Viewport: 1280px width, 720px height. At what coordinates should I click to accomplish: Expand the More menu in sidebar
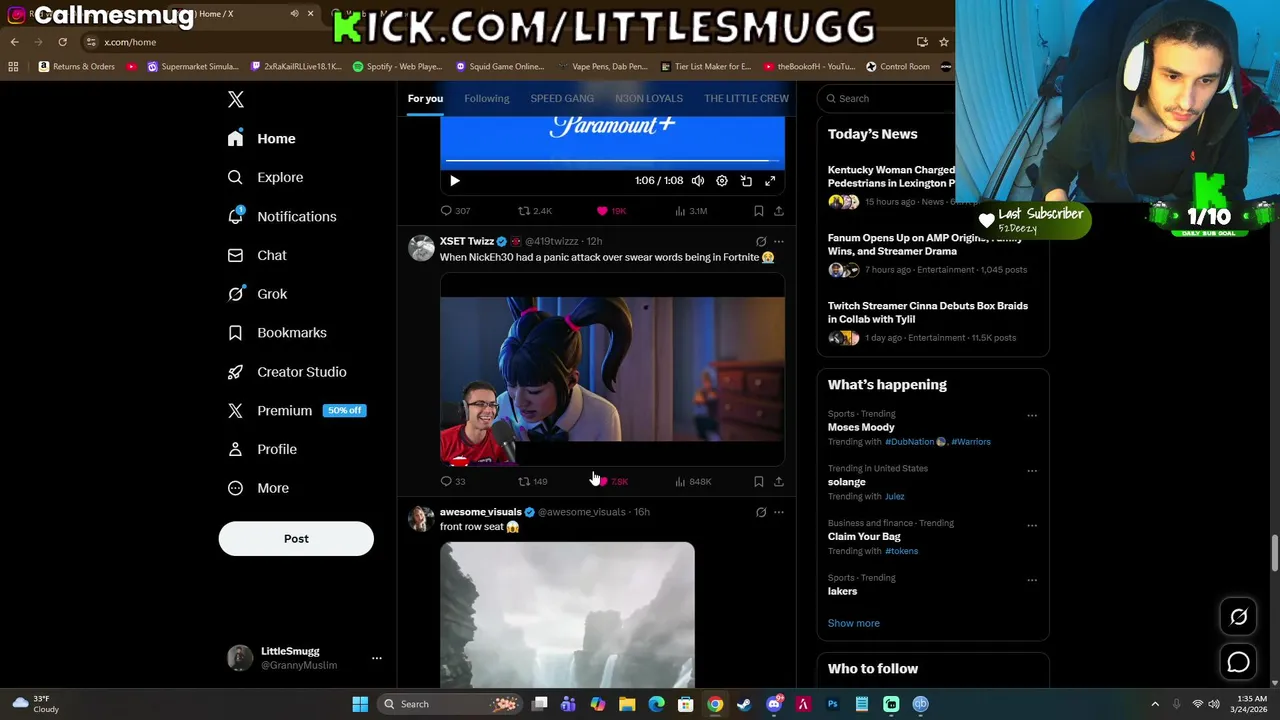click(259, 488)
